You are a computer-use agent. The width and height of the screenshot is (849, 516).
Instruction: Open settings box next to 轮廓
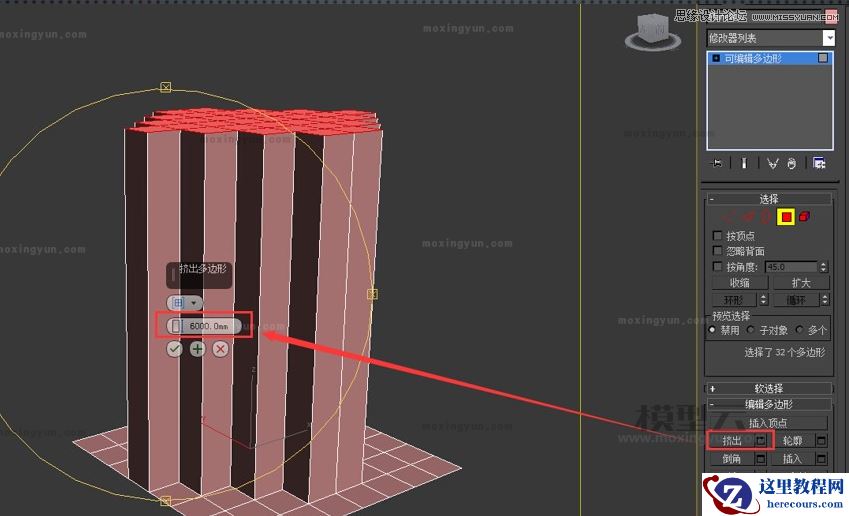[821, 441]
